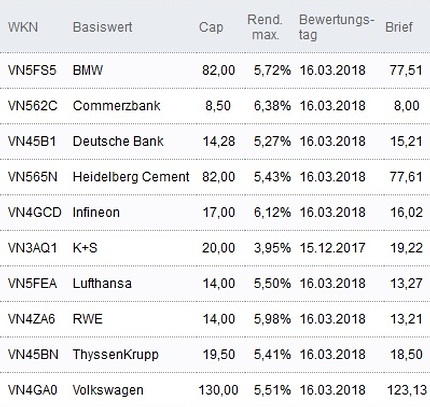
Task: Open WKN VN4GCD for Infineon
Action: (35, 212)
